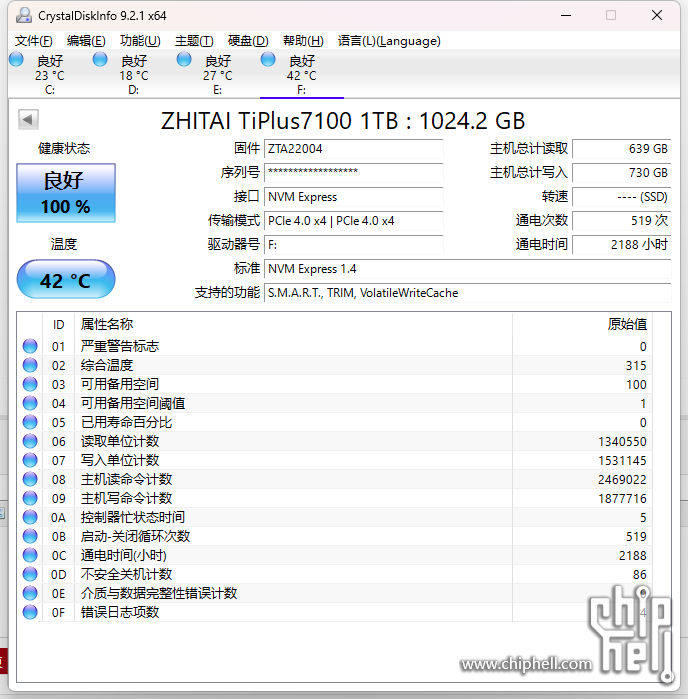Image resolution: width=688 pixels, height=699 pixels.
Task: Click raw value 1531145
Action: pos(622,461)
